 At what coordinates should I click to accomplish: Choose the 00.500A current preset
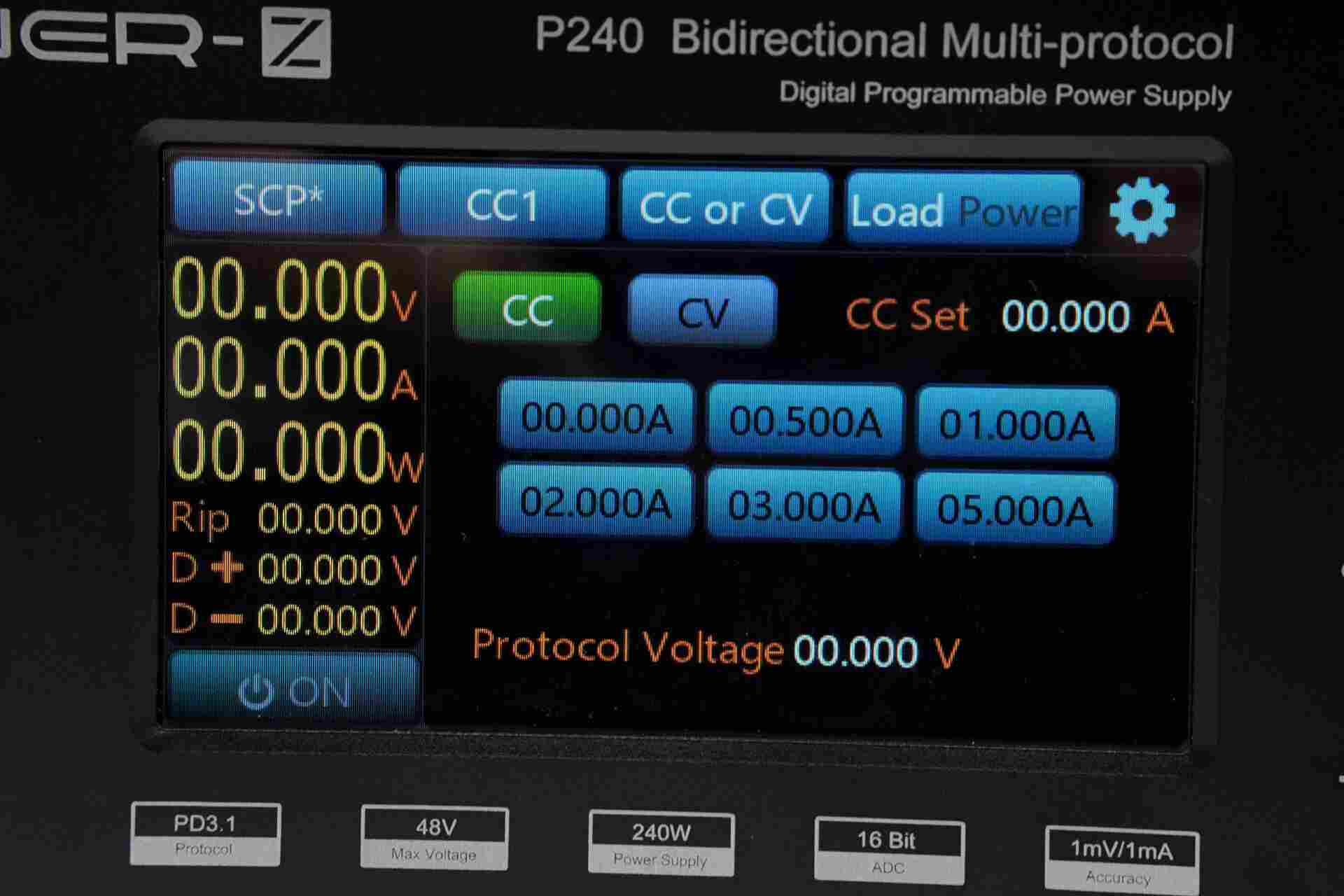pos(805,421)
